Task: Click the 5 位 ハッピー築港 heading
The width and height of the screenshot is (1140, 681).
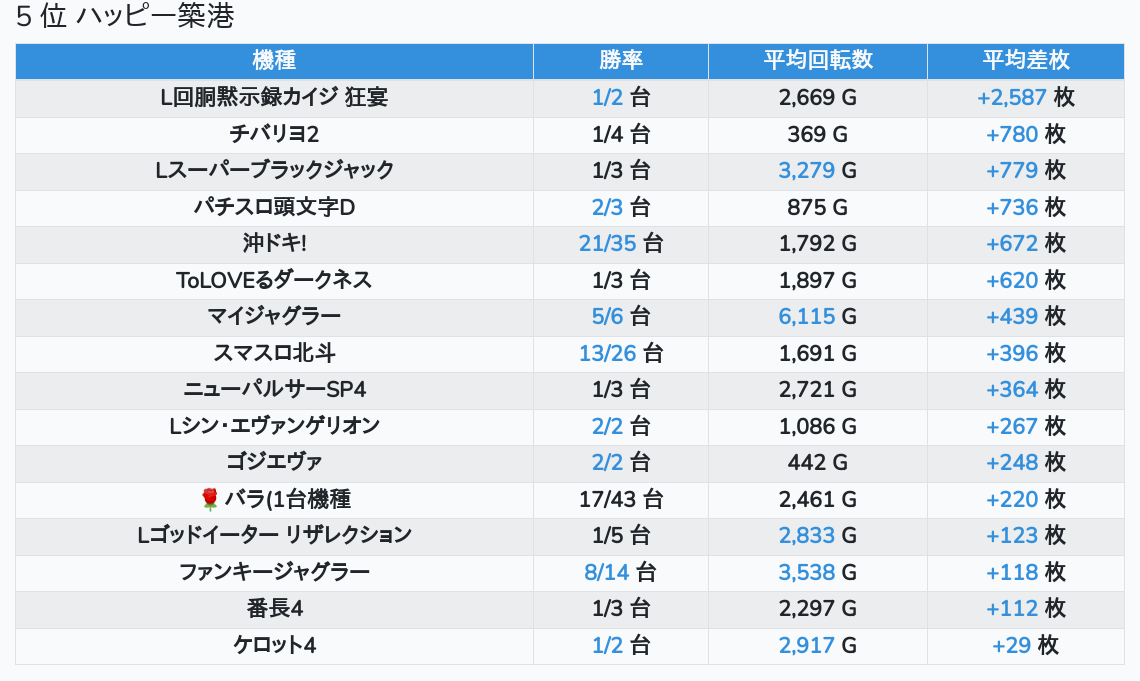Action: [x=125, y=16]
